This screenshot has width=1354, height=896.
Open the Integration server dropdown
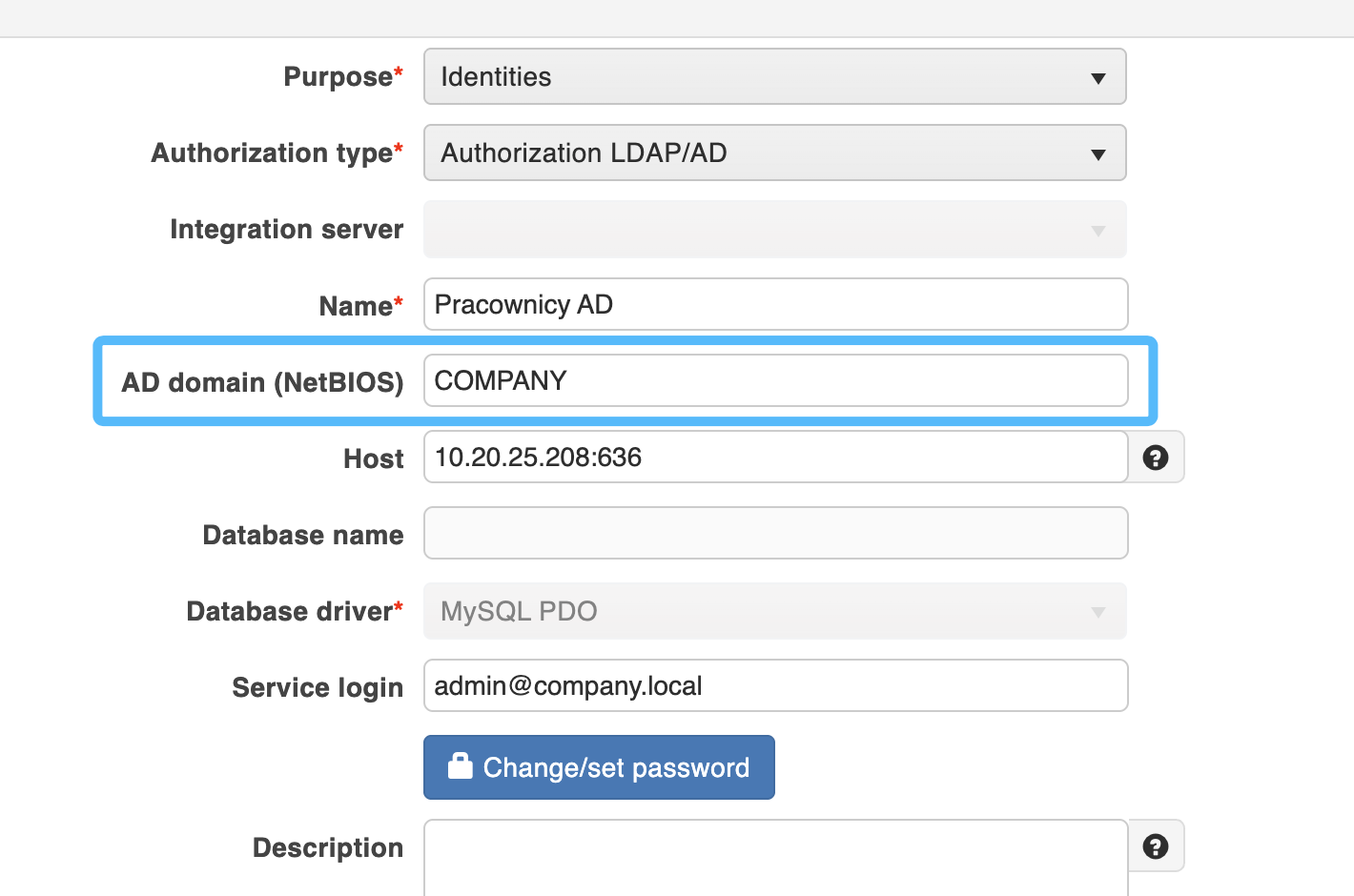tap(774, 230)
